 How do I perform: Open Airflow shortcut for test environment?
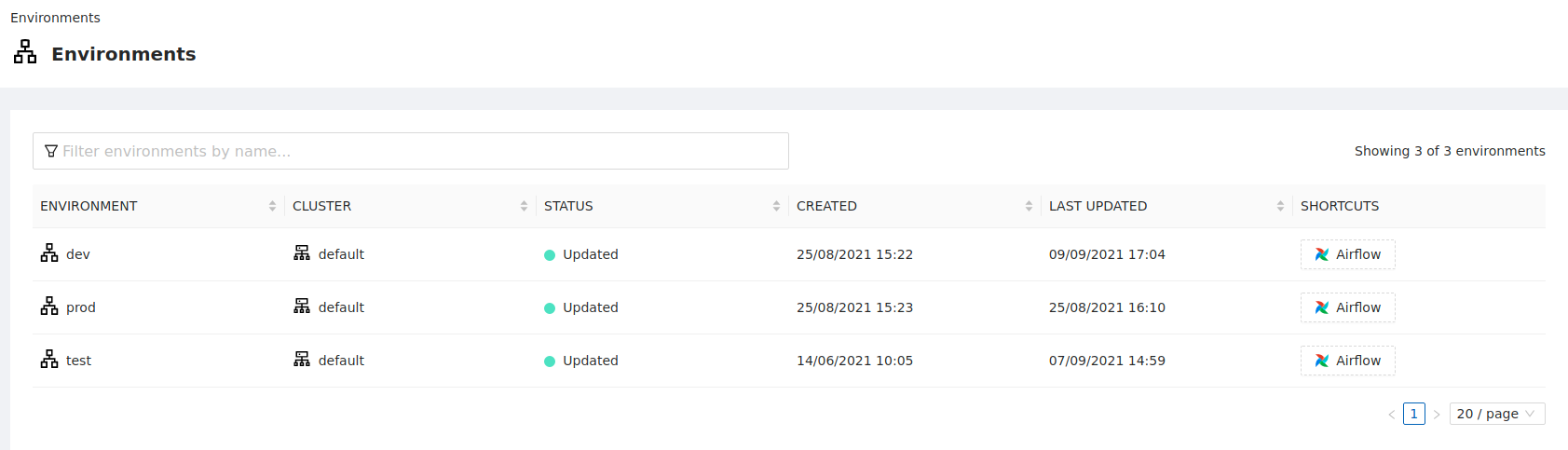(x=1347, y=361)
